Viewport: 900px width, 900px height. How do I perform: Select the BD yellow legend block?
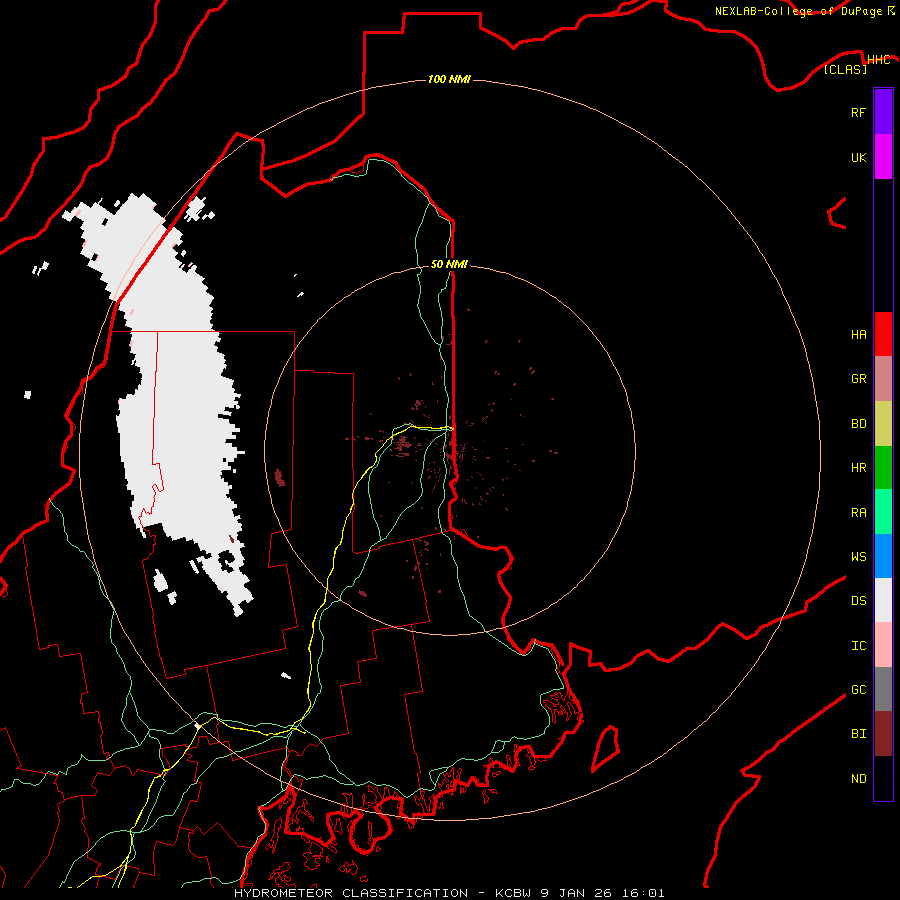point(883,424)
